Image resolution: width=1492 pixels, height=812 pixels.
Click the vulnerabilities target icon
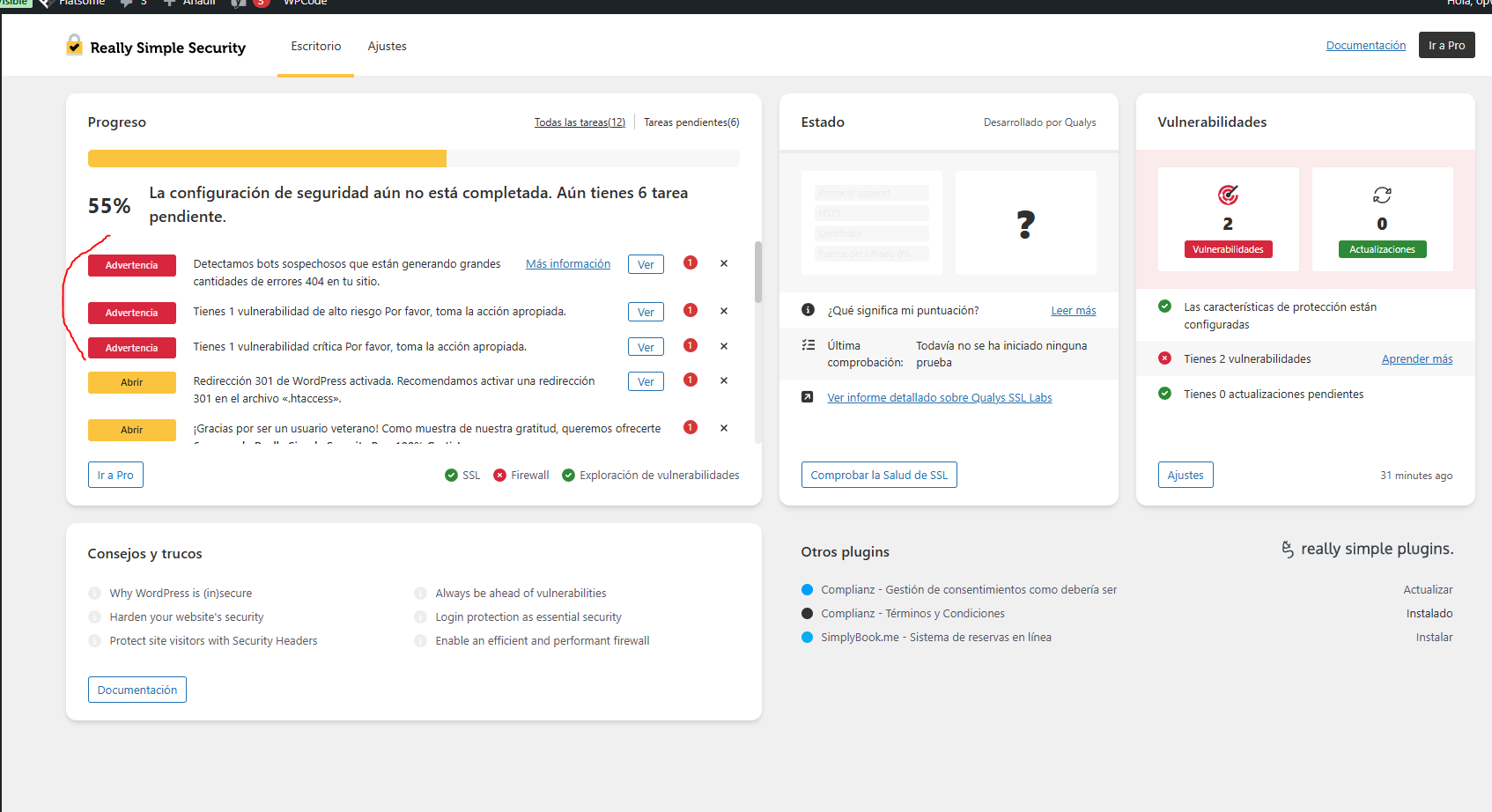[1228, 195]
